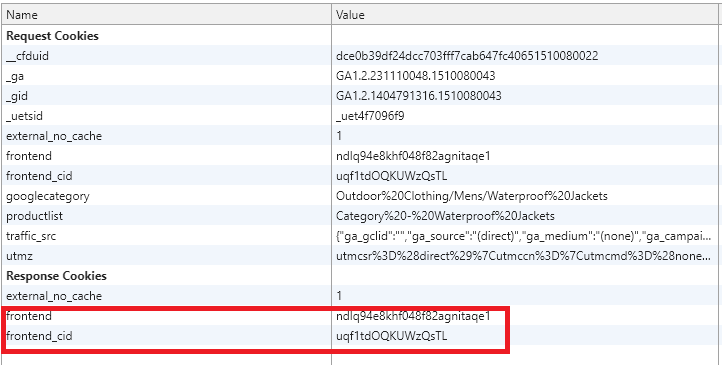722x365 pixels.
Task: Select the highlighted frontend response cookie
Action: [x=361, y=316]
